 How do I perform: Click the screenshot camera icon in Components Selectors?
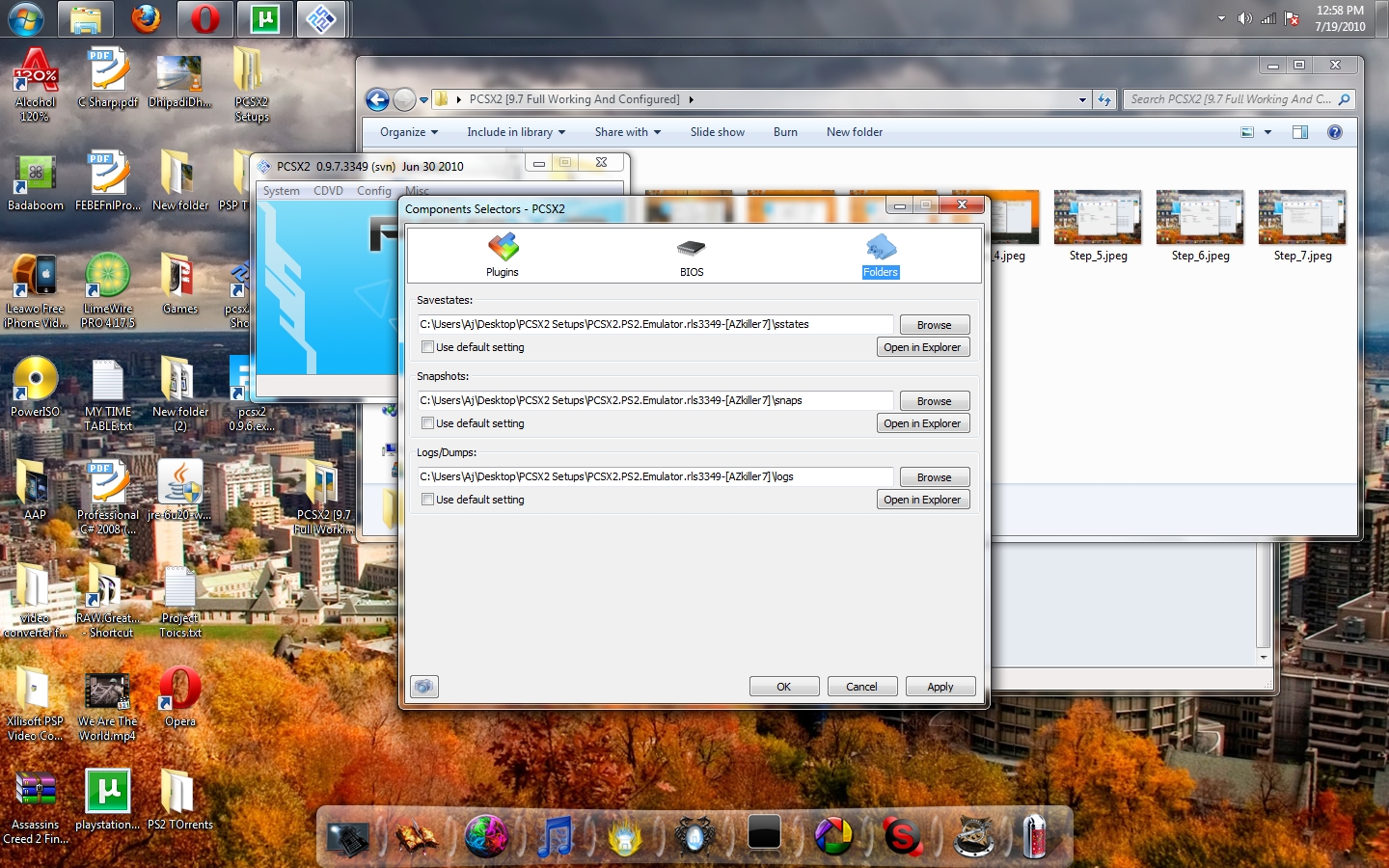424,687
